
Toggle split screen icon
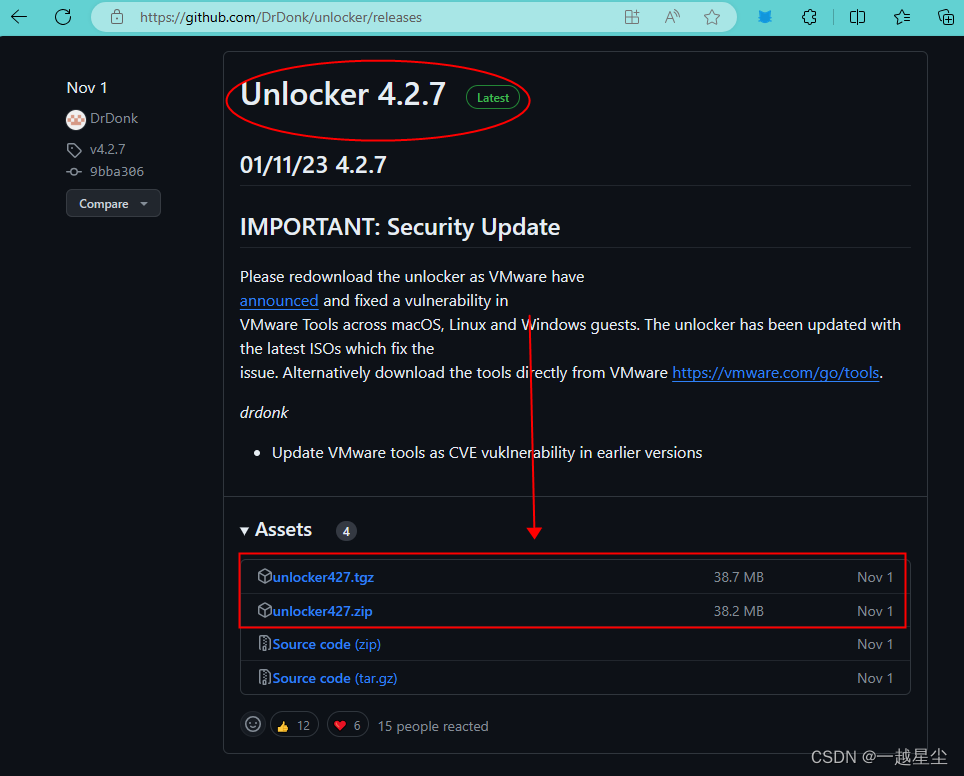click(x=857, y=17)
